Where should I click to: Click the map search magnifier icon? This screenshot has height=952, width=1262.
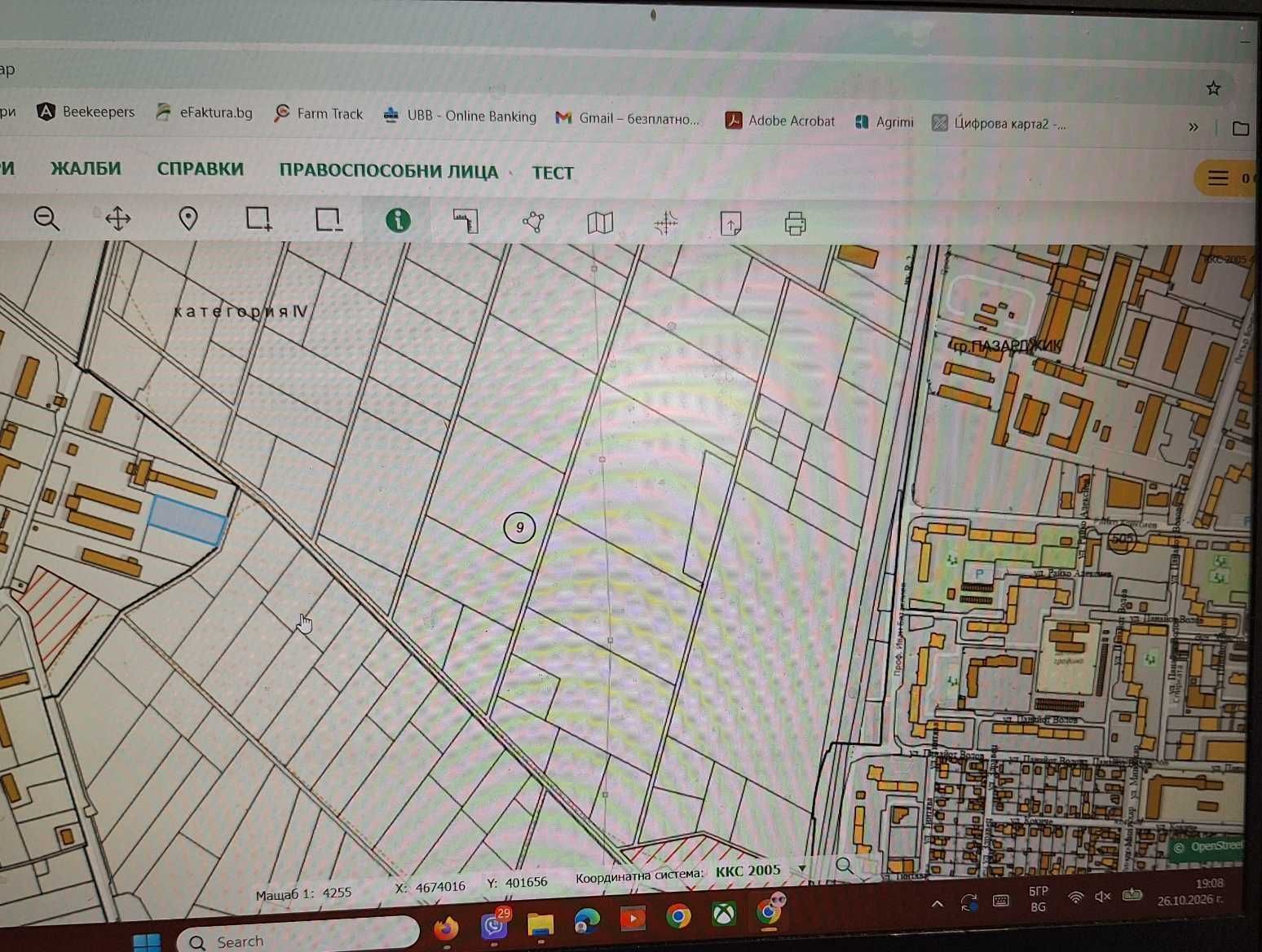point(844,866)
